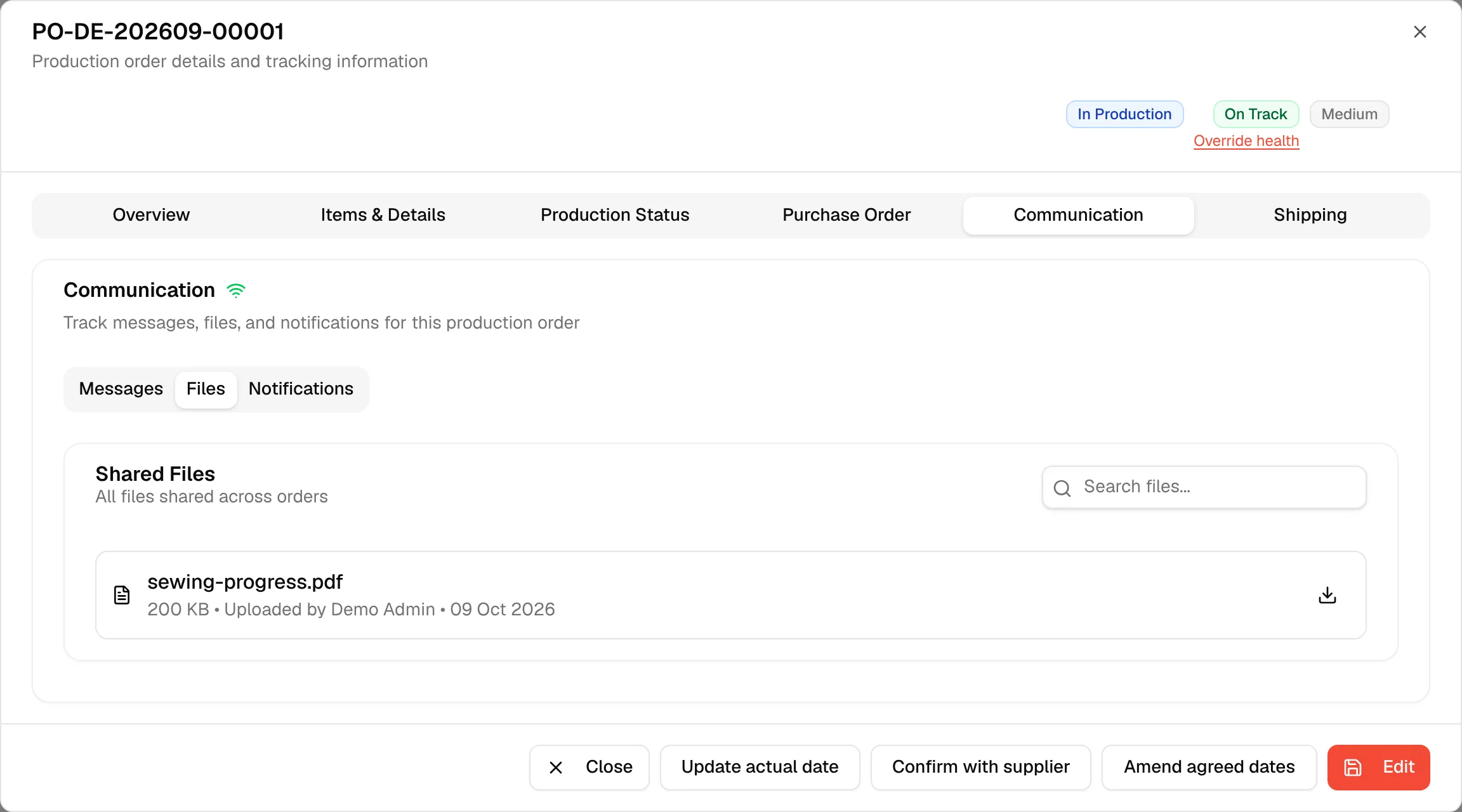Screen dimensions: 1462x812
Task: Click the On Track health badge
Action: point(1256,114)
